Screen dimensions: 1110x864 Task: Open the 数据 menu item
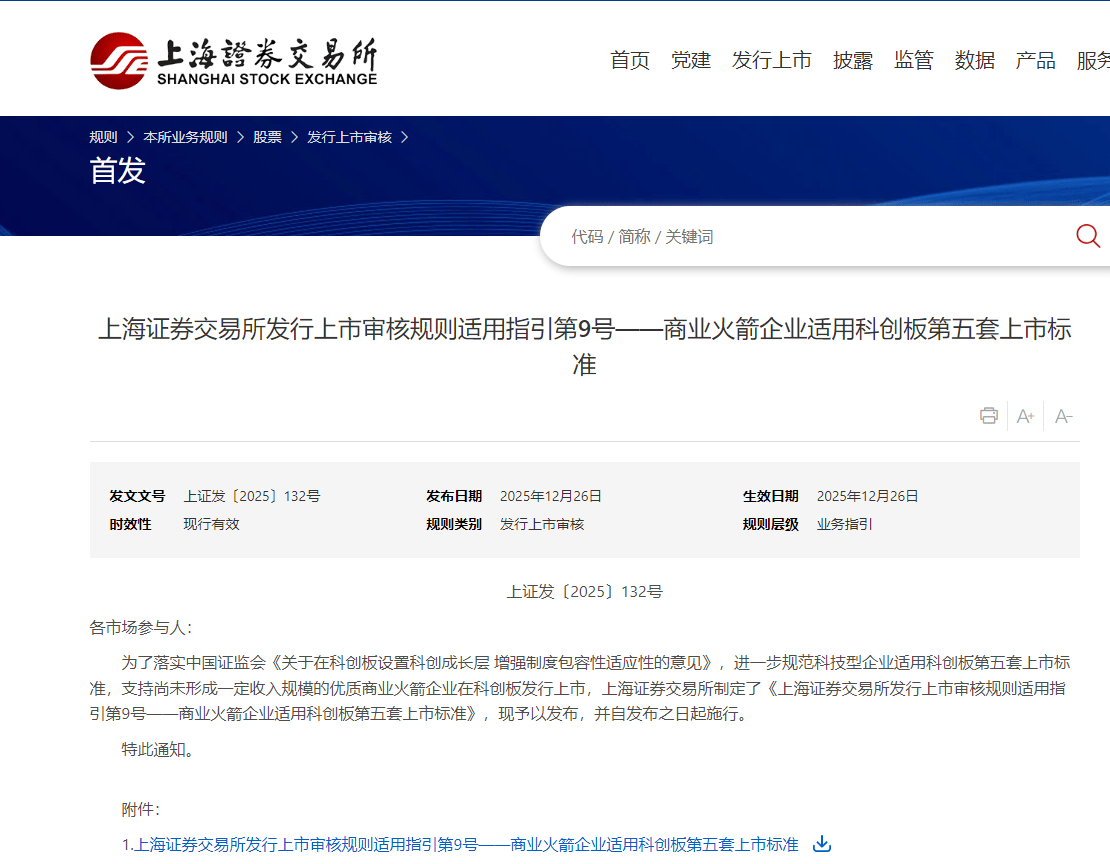(x=975, y=60)
